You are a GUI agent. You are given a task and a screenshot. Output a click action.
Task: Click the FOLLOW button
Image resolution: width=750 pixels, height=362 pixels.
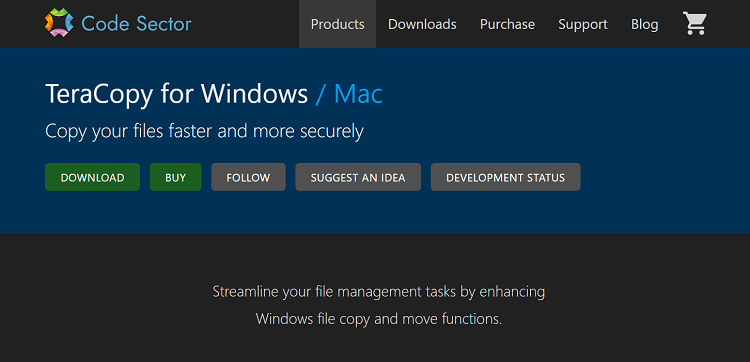pyautogui.click(x=248, y=177)
